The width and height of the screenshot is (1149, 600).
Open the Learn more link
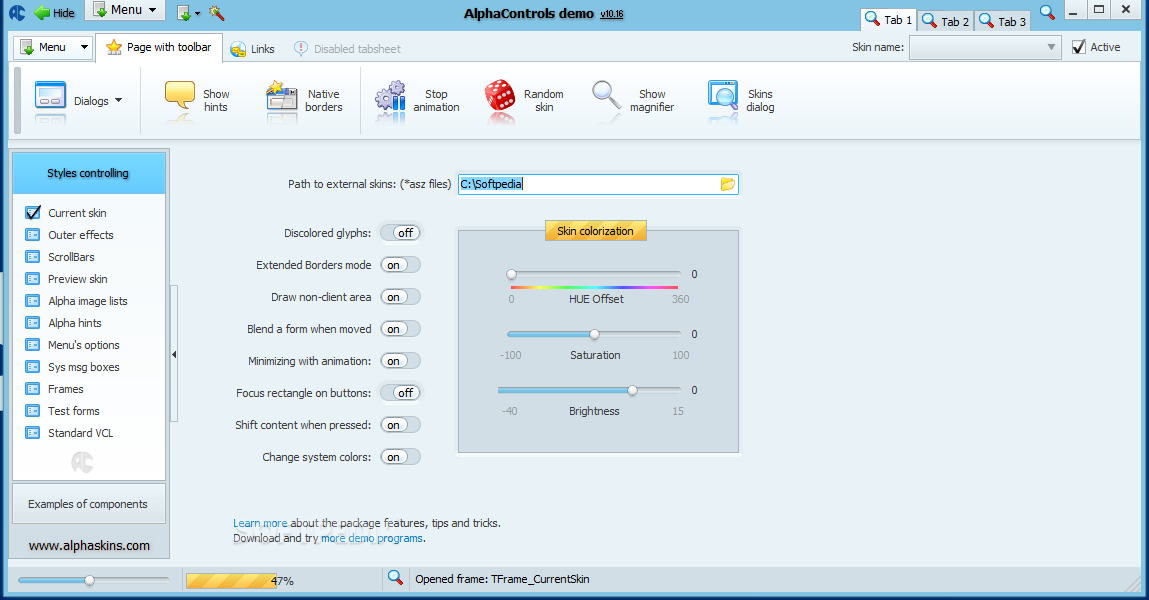pyautogui.click(x=260, y=523)
